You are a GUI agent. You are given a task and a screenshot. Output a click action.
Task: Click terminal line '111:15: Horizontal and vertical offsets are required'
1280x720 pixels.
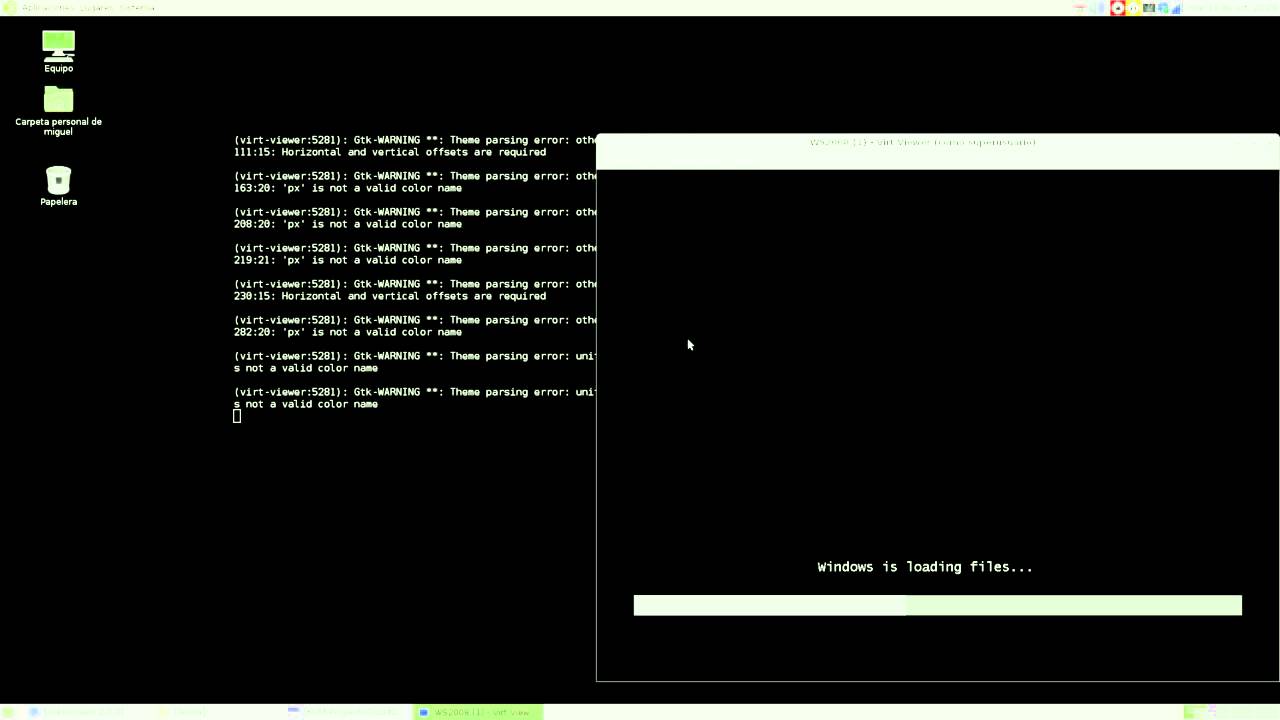point(390,152)
